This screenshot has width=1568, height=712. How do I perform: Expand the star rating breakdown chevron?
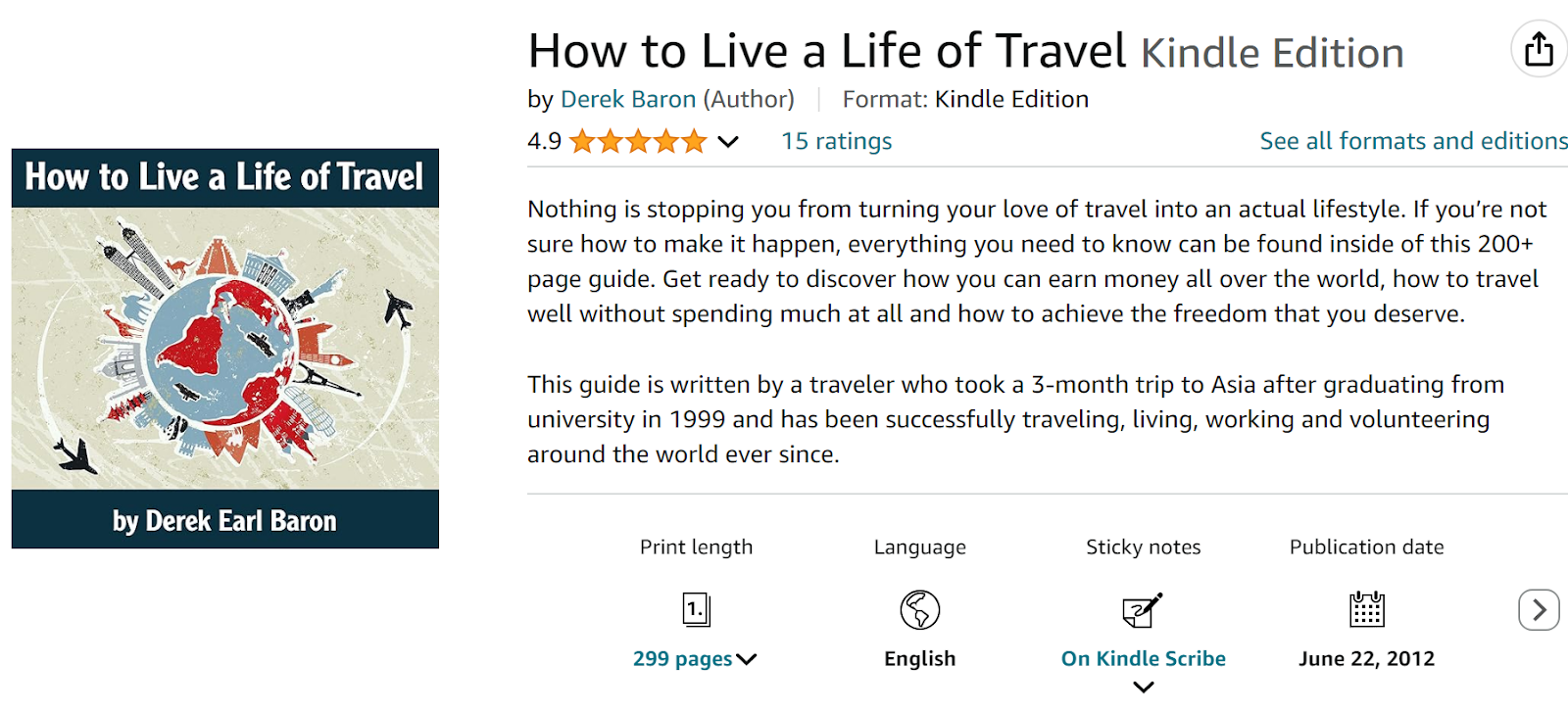coord(727,143)
